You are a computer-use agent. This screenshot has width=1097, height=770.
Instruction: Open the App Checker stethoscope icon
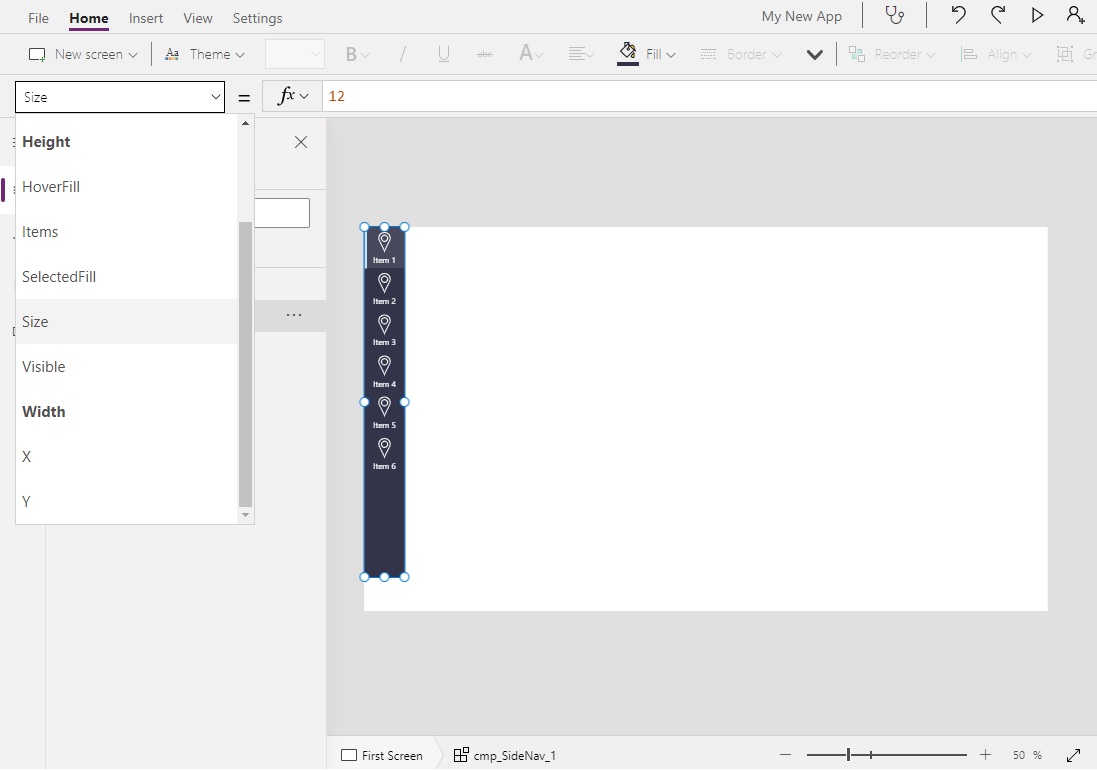click(893, 15)
